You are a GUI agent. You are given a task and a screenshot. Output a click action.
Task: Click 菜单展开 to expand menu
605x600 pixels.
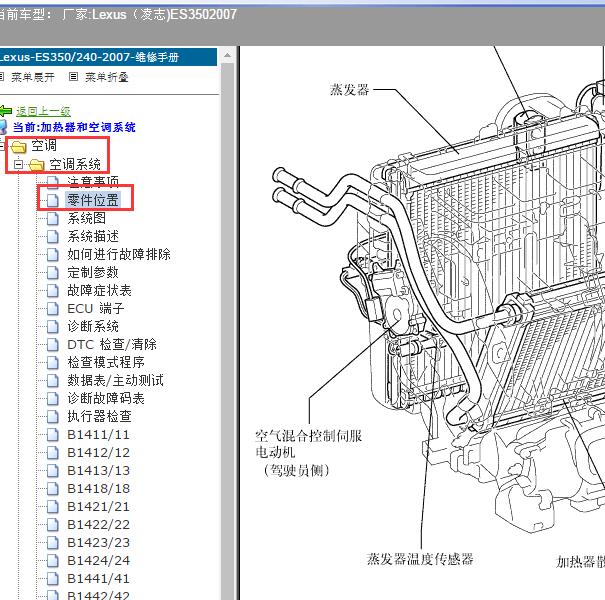click(33, 77)
